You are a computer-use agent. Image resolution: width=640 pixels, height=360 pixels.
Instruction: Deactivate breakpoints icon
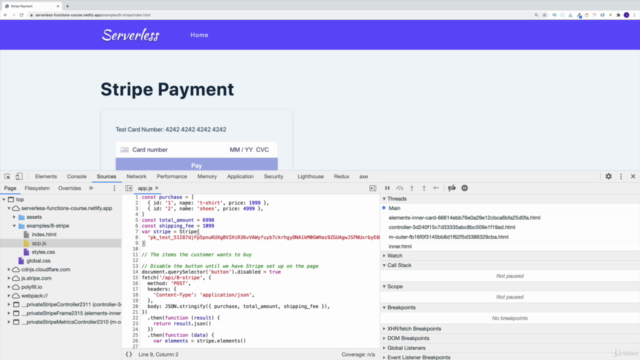pyautogui.click(x=452, y=188)
